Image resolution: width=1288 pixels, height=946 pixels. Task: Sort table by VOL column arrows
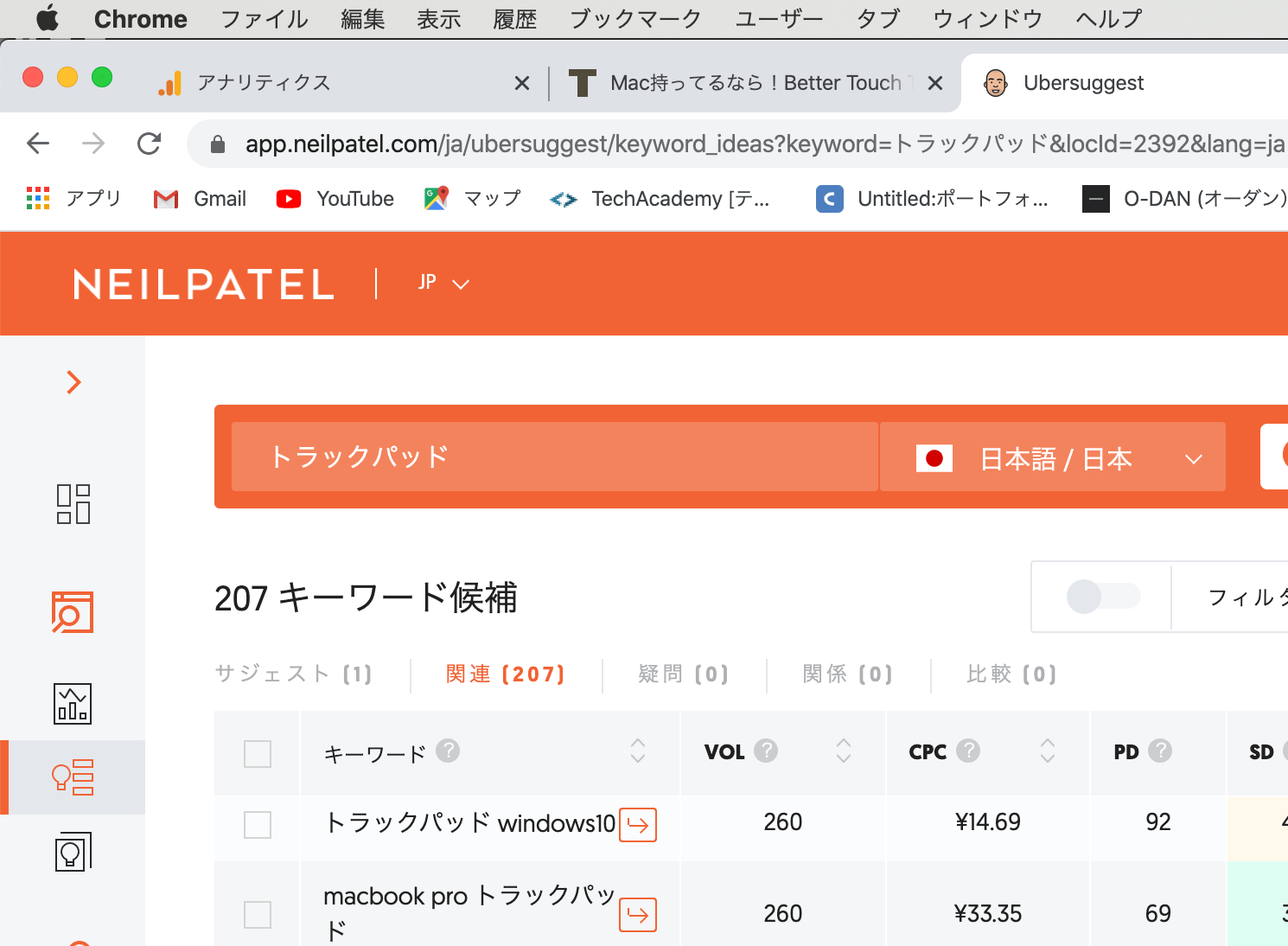[844, 751]
